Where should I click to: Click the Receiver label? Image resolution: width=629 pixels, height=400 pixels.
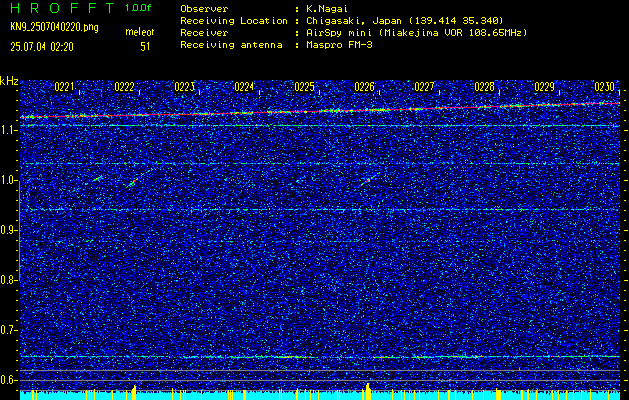click(204, 33)
